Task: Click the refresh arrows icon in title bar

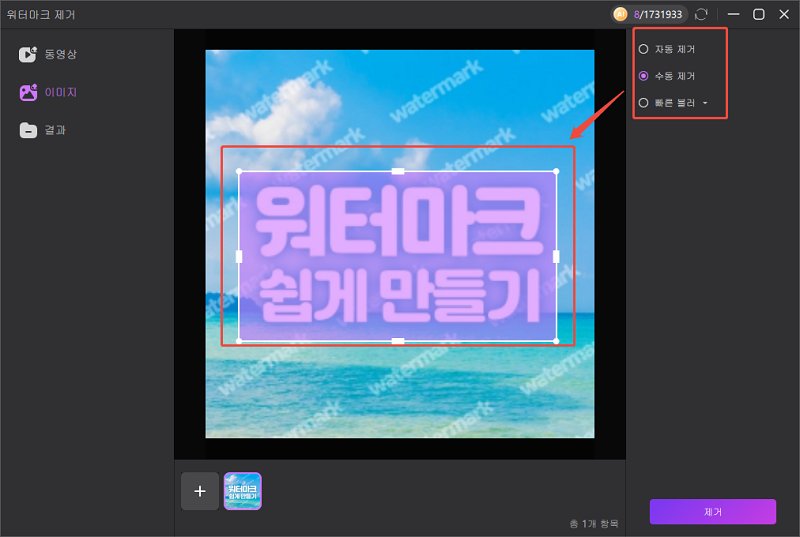Action: (702, 14)
